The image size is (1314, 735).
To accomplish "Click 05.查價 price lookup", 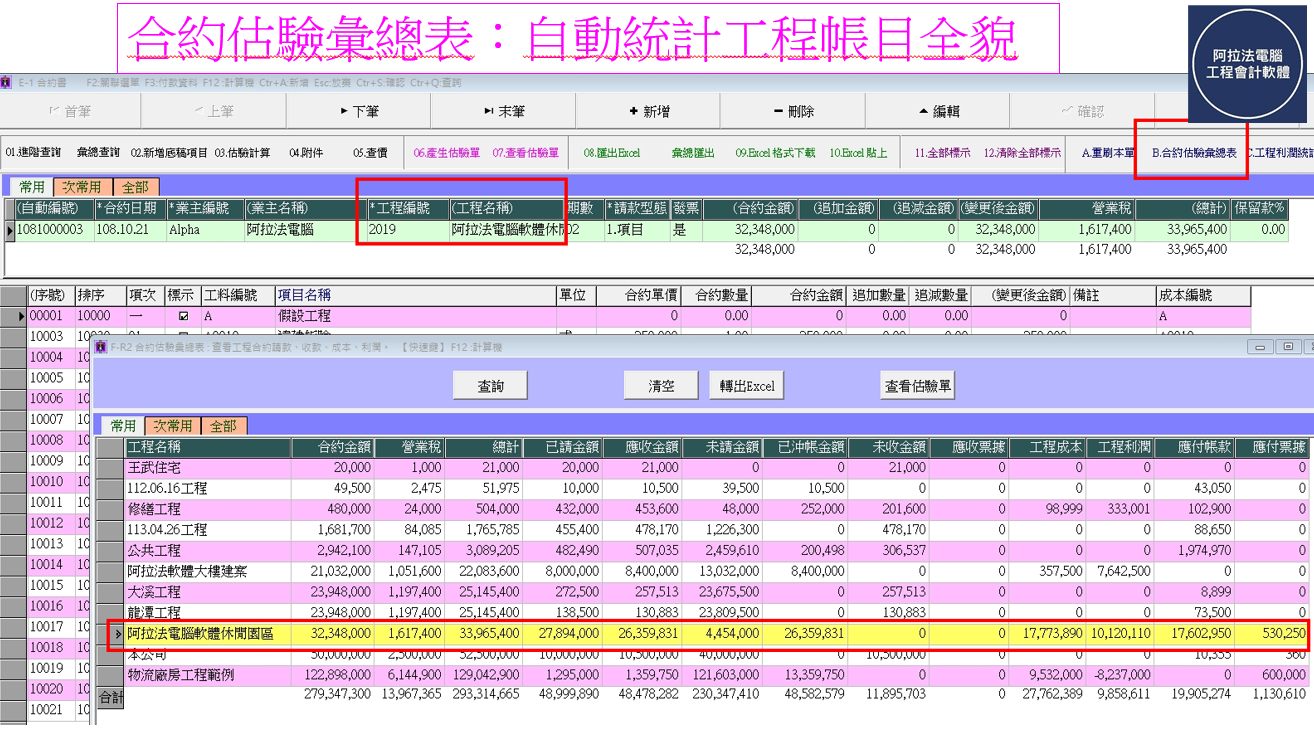I will coord(370,153).
